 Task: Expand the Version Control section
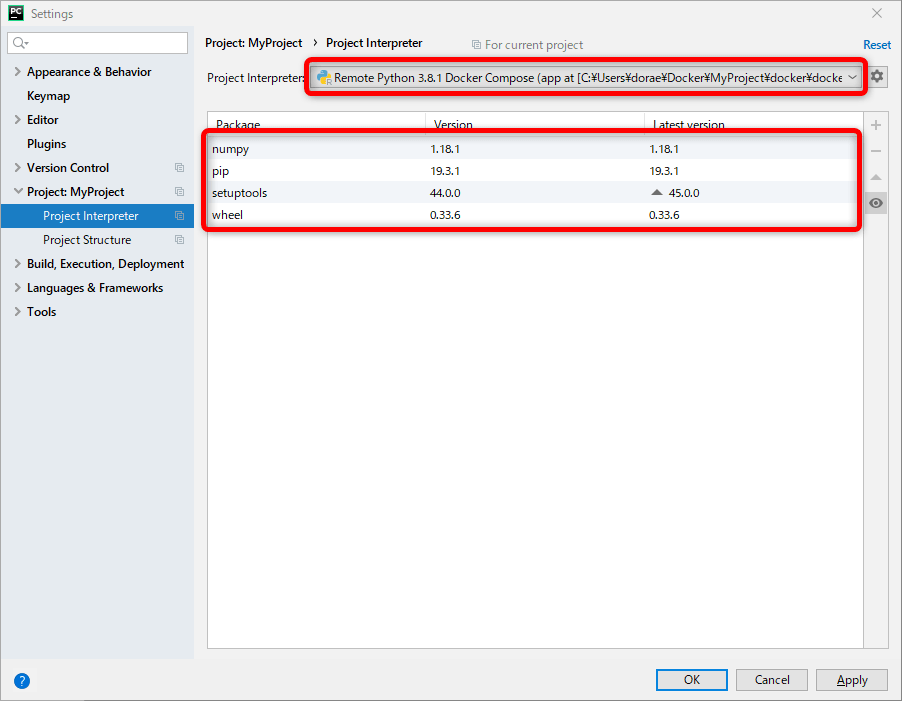click(x=17, y=167)
